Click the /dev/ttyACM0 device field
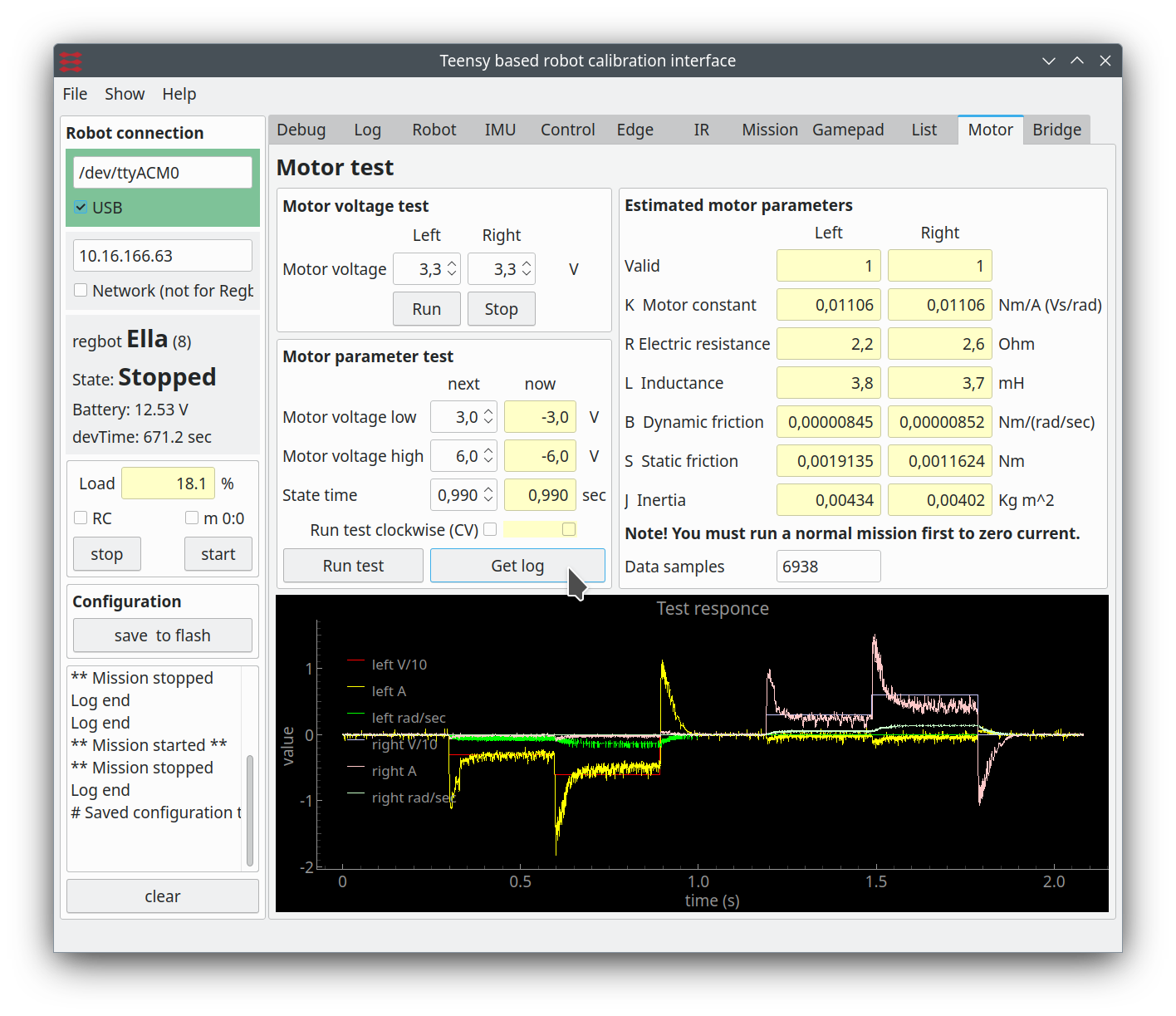 pos(163,173)
